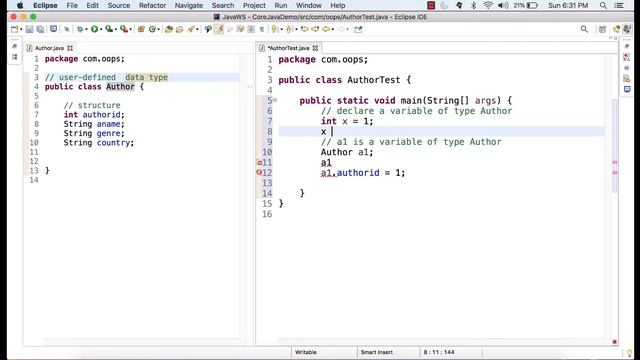Expand the Previous Annotation dropdown arrow

click(296, 29)
